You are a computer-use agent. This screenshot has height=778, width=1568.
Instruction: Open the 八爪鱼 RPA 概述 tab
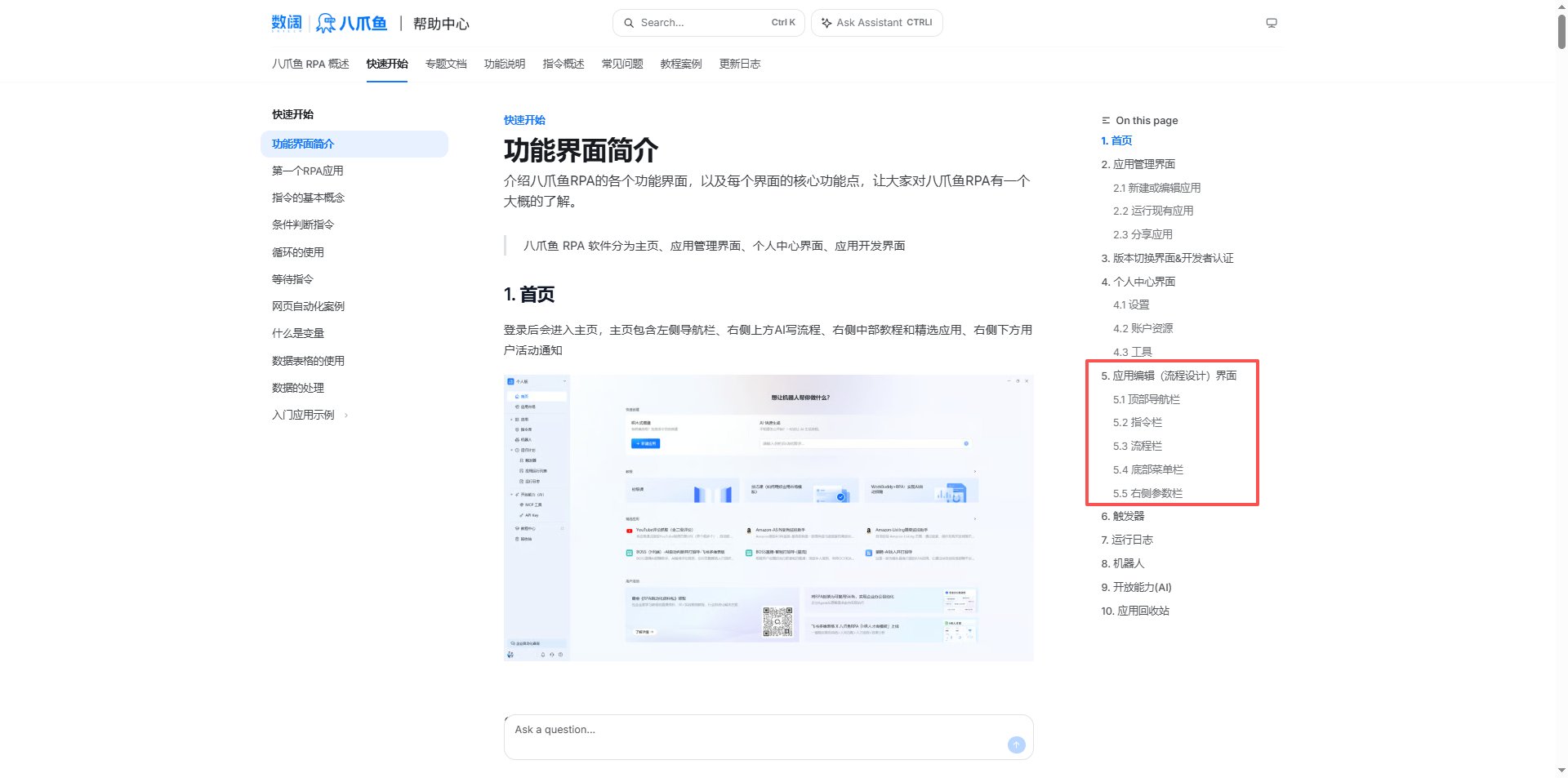pyautogui.click(x=310, y=64)
